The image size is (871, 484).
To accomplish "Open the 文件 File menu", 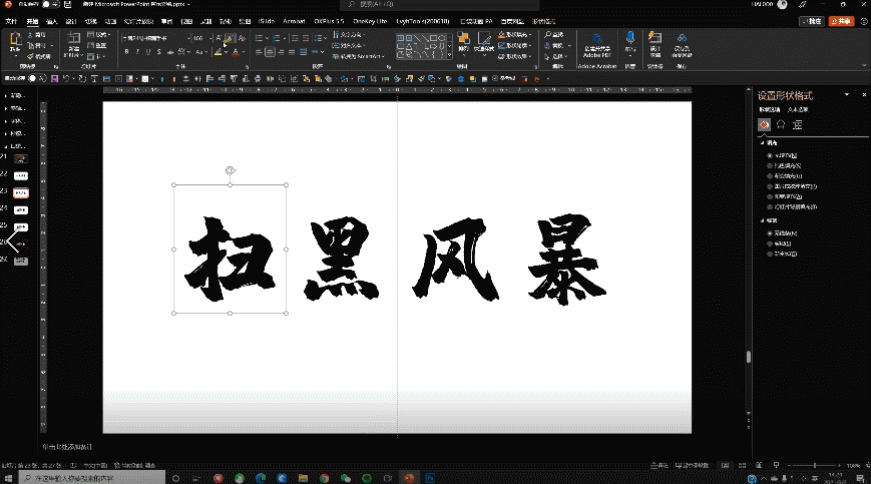I will pos(11,21).
